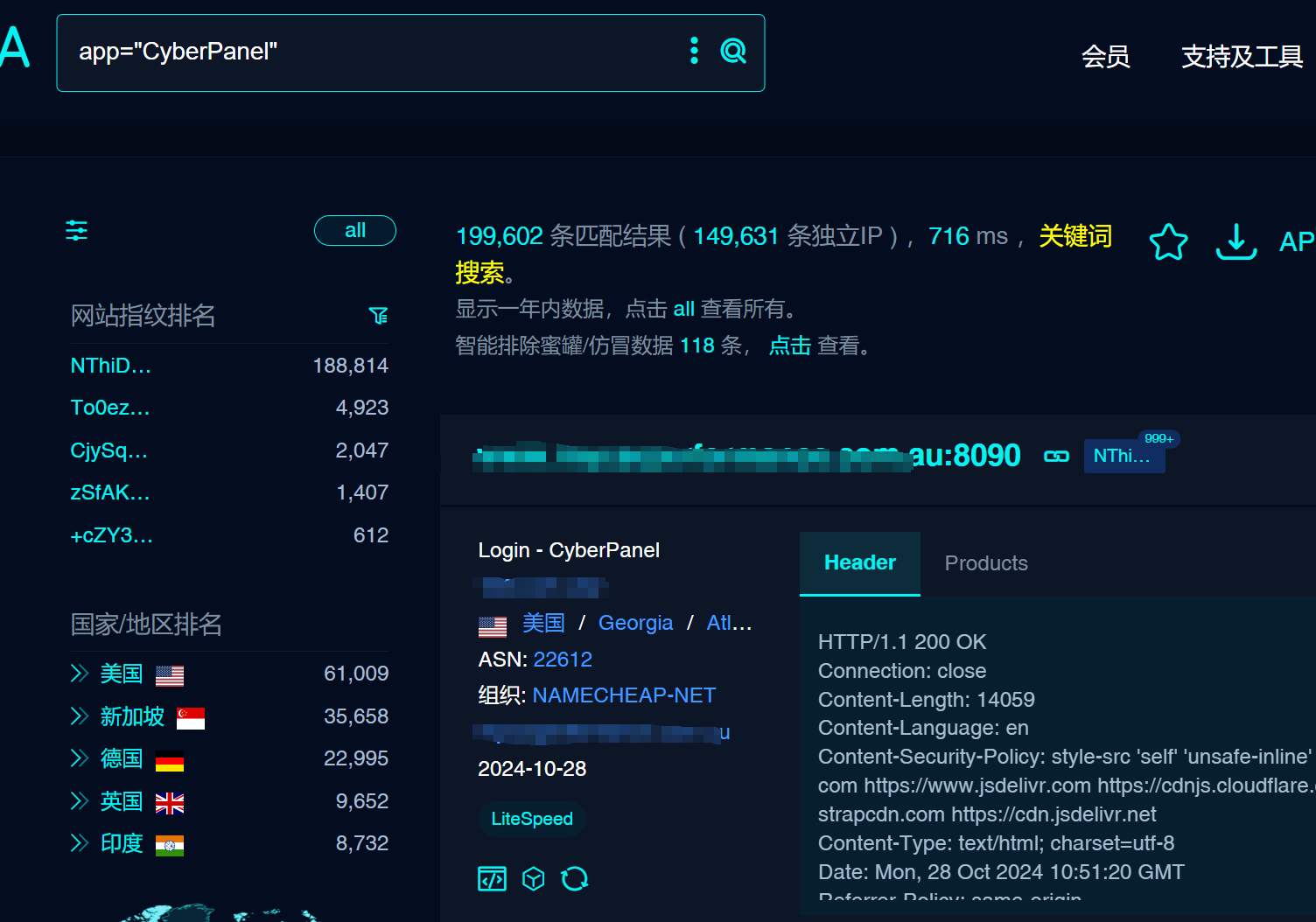Click the 61,009 country count
The width and height of the screenshot is (1316, 922).
point(356,674)
